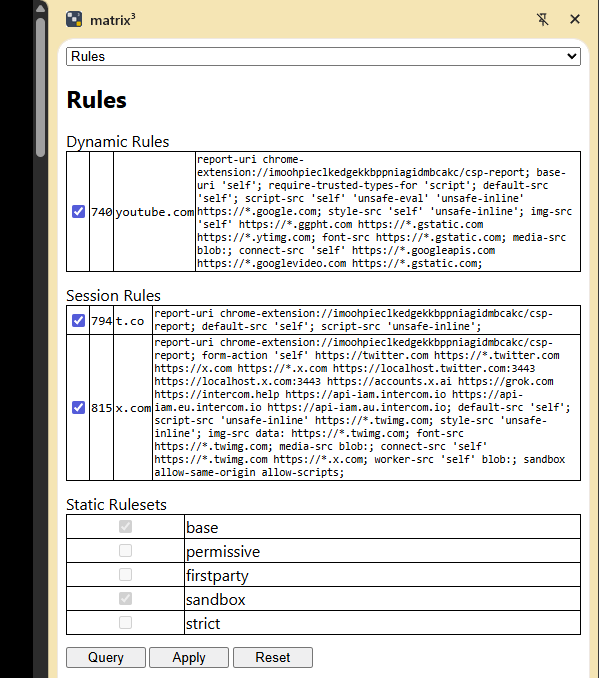This screenshot has height=678, width=599.
Task: Click the scrollbar up arrow
Action: 41,8
